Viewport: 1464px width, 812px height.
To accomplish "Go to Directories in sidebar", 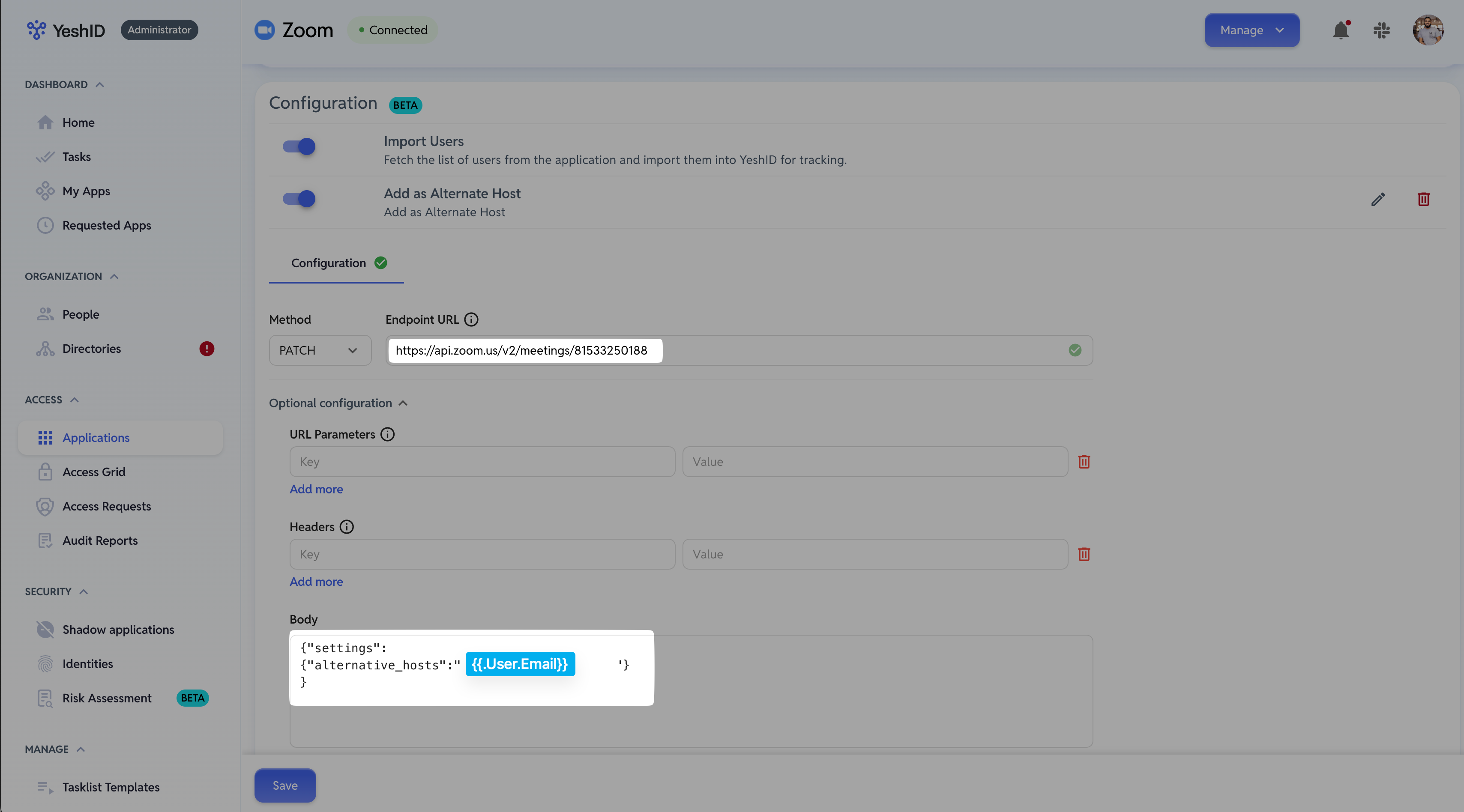I will (92, 348).
